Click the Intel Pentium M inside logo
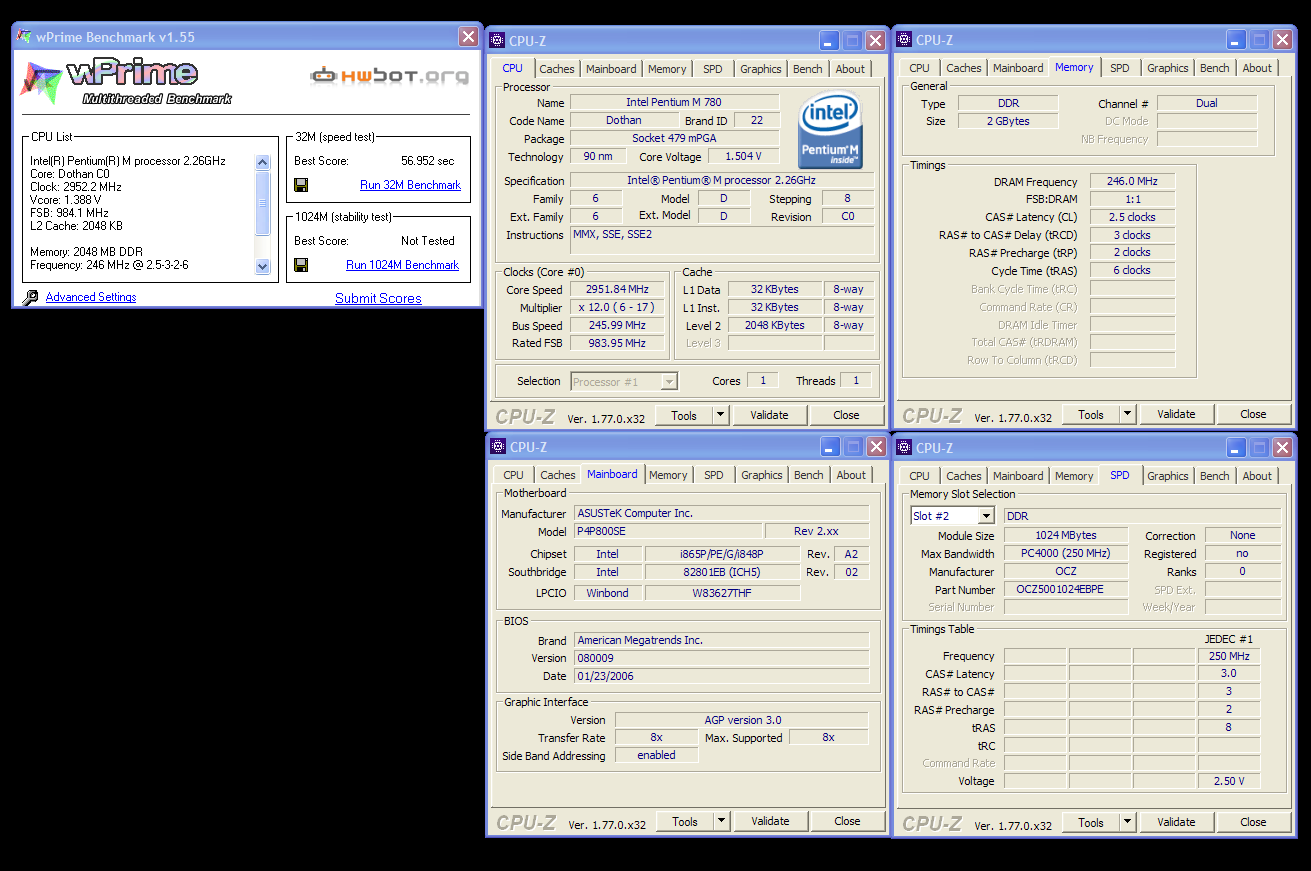This screenshot has height=871, width=1311. pyautogui.click(x=830, y=131)
